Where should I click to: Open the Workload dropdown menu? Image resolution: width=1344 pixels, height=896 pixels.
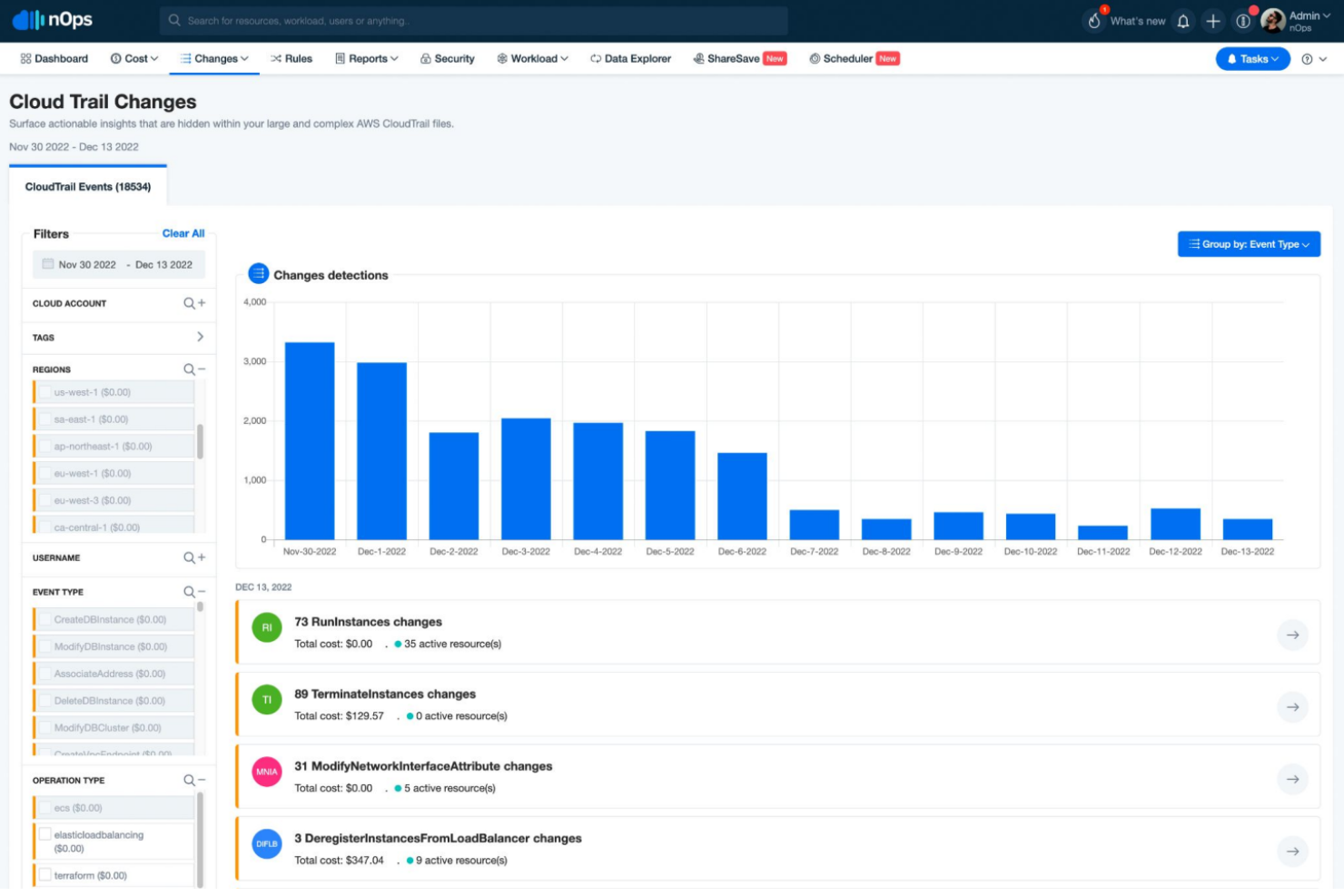[x=533, y=59]
